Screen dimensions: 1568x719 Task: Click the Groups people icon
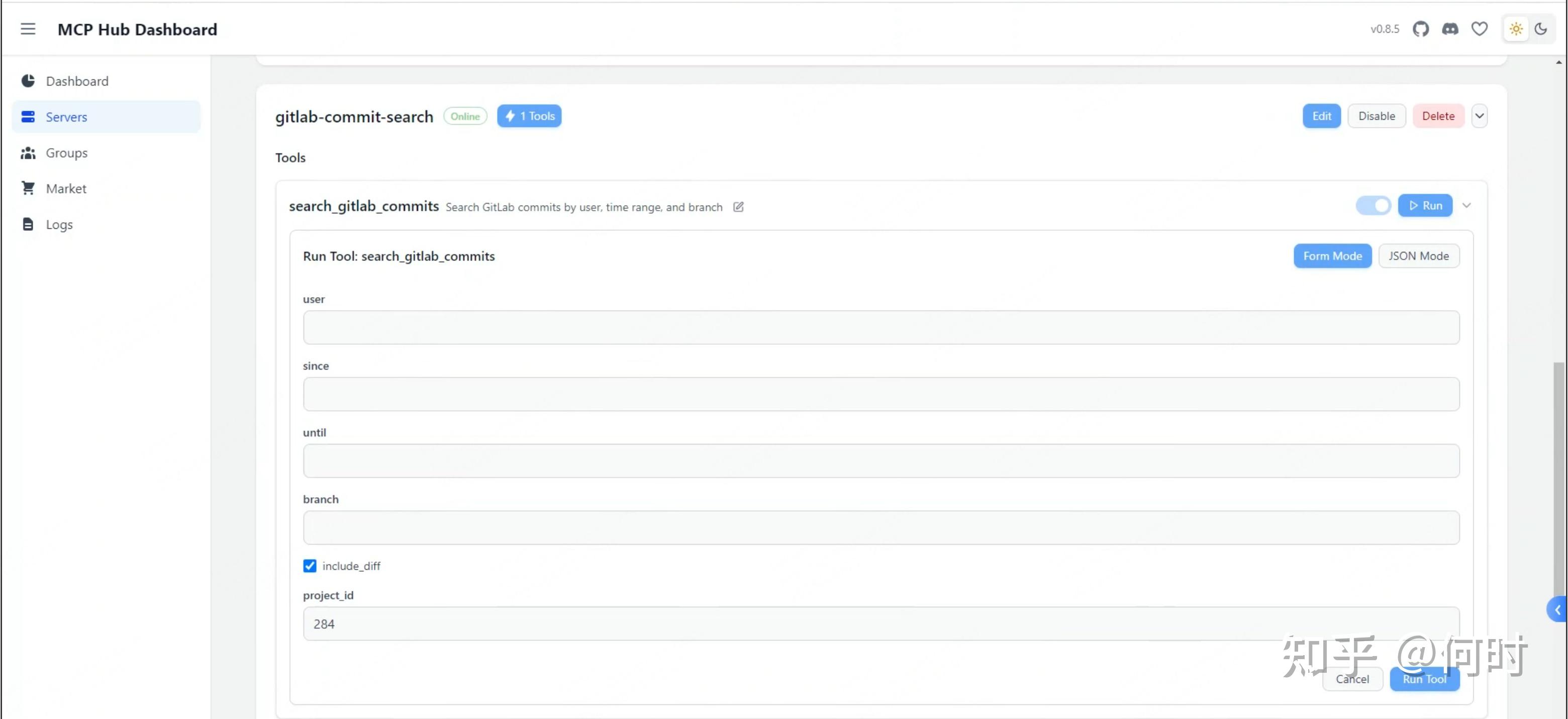pyautogui.click(x=28, y=153)
